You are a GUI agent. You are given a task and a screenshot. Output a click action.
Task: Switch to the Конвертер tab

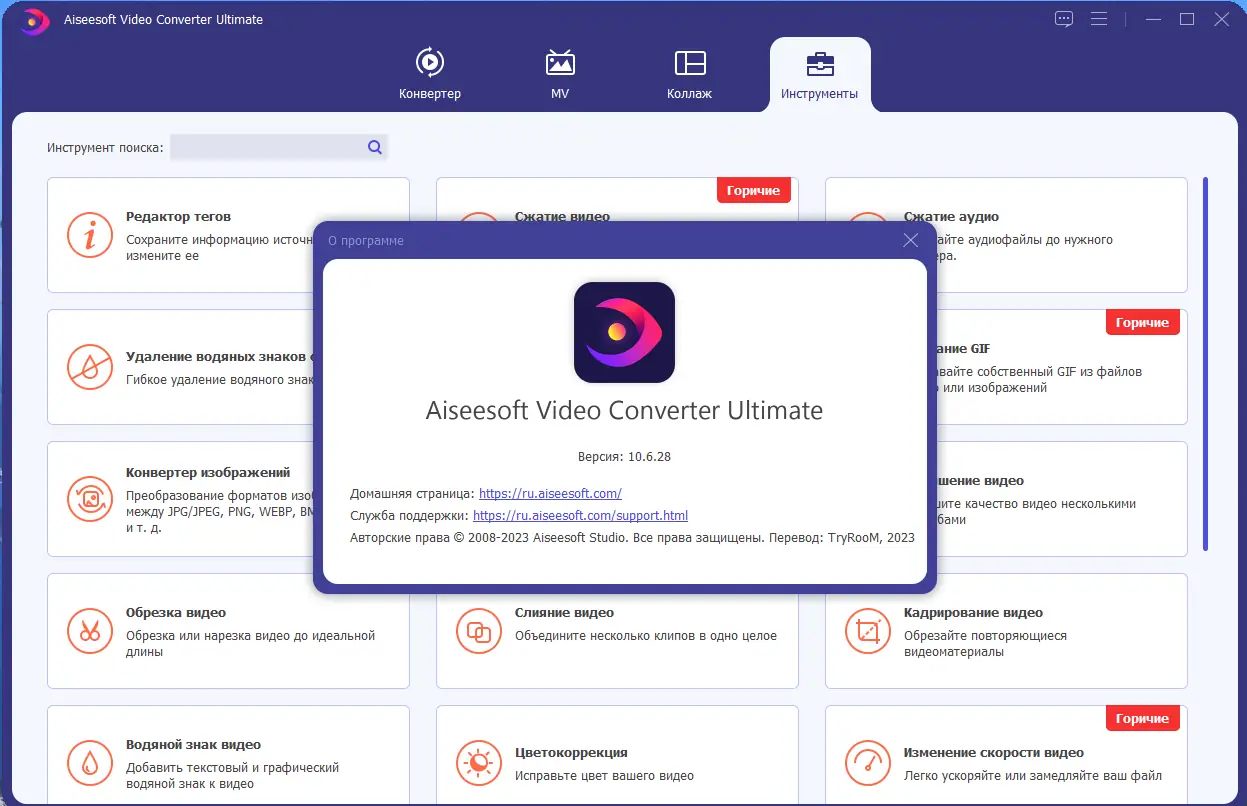tap(430, 73)
